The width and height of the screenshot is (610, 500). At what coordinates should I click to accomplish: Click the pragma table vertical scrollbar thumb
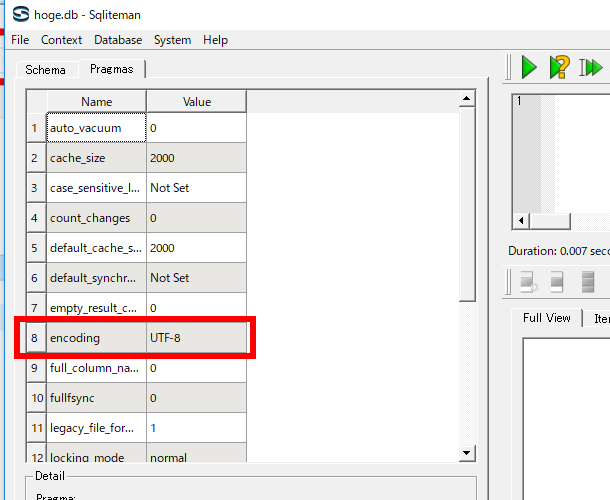(x=467, y=204)
